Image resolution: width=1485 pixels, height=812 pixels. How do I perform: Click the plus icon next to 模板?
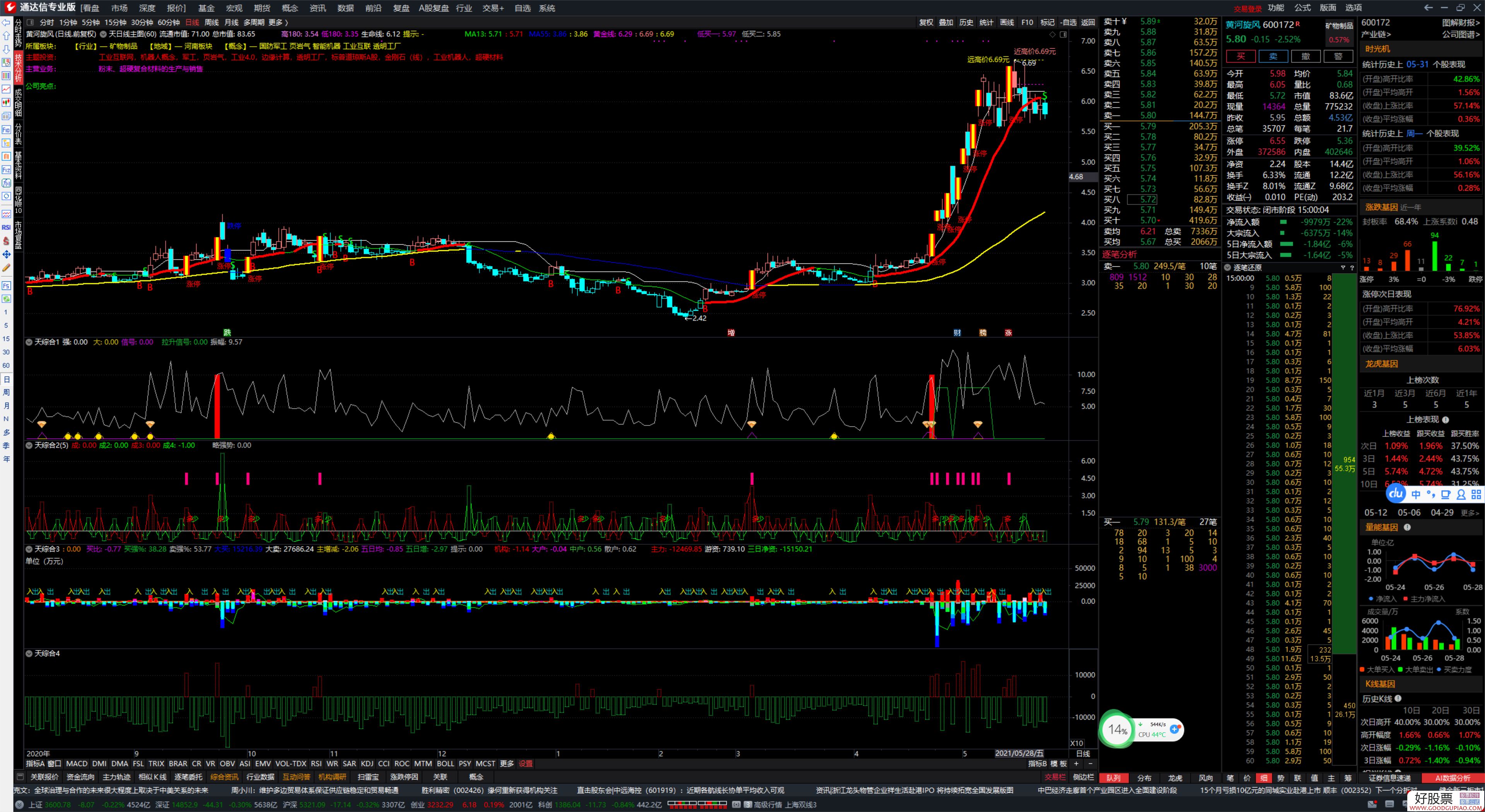(1076, 764)
